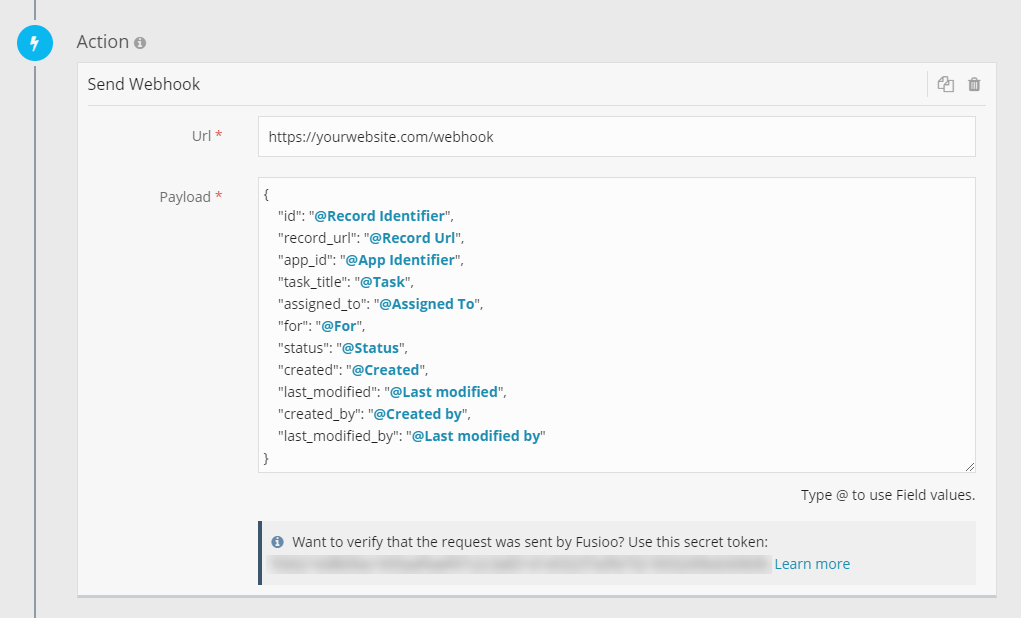1021x618 pixels.
Task: Click the @Status field token
Action: coord(370,348)
